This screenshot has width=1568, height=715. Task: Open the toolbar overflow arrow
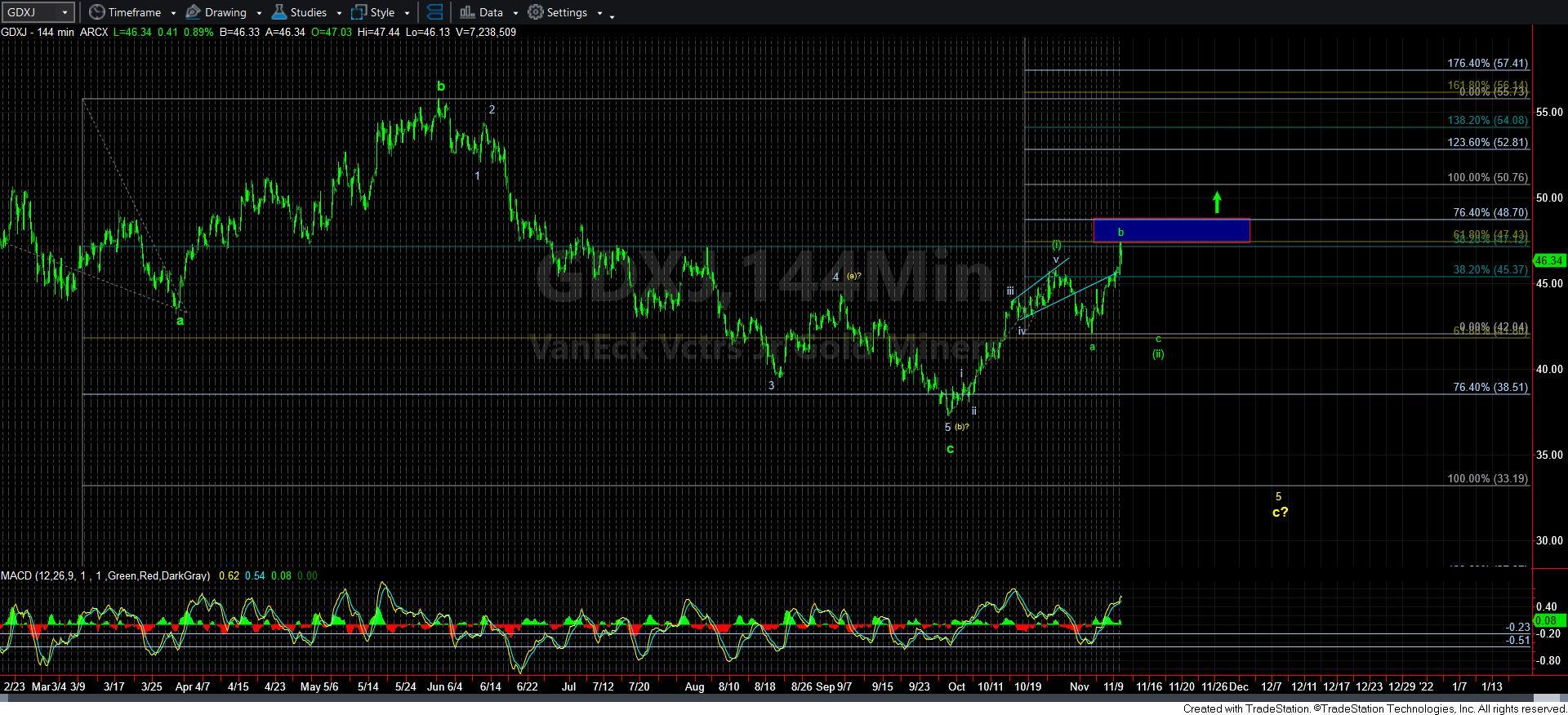pos(612,16)
